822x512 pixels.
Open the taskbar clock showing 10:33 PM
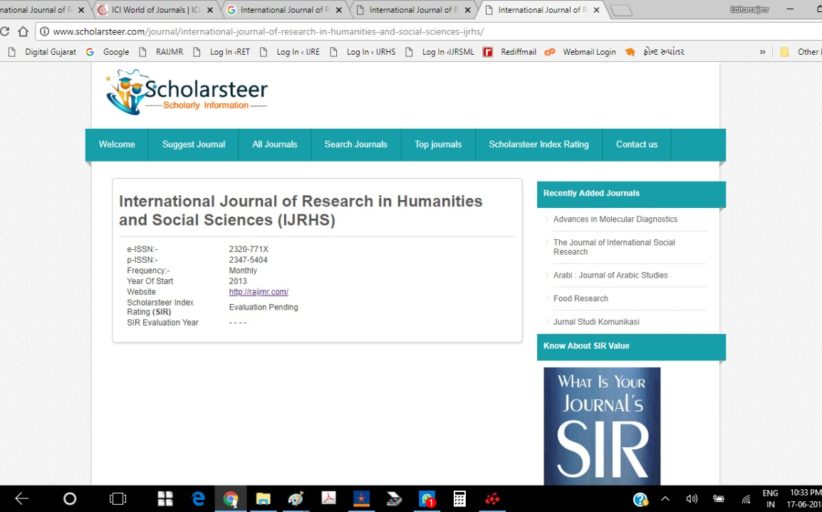804,499
